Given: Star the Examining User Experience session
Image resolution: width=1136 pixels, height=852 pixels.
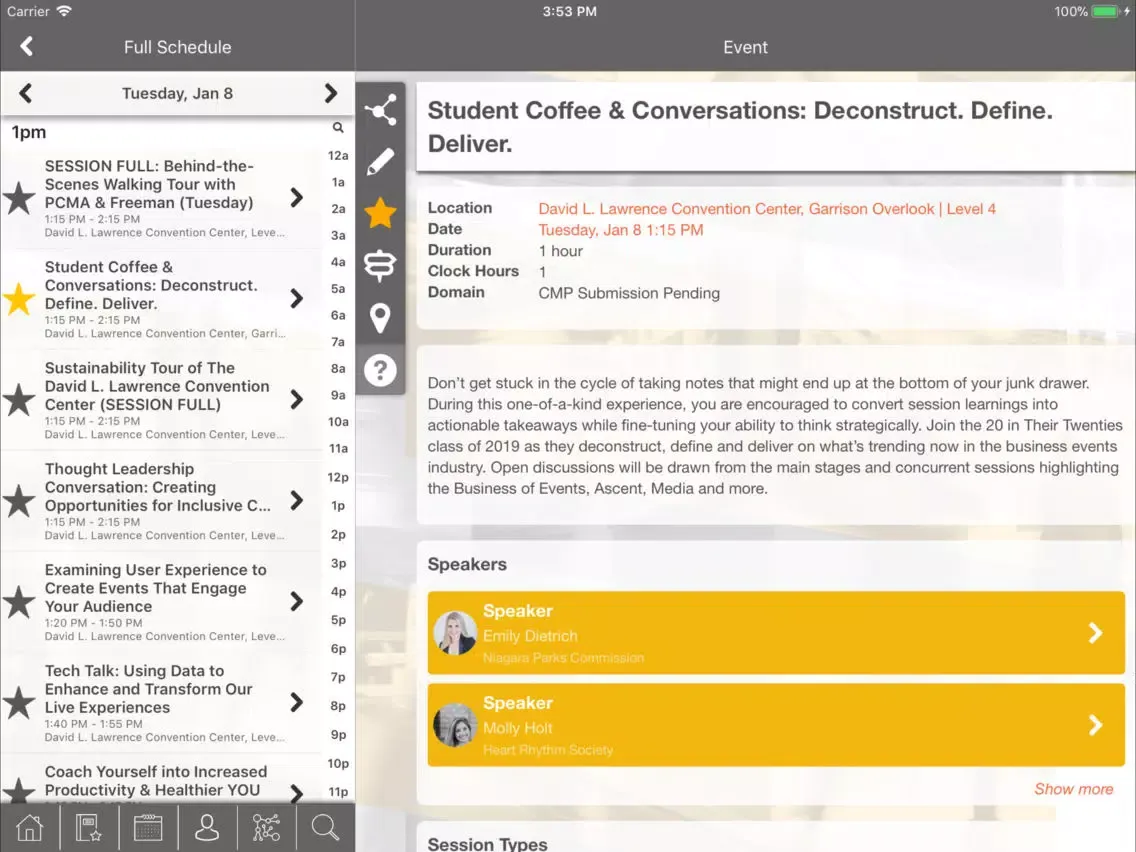Looking at the screenshot, I should coord(19,602).
